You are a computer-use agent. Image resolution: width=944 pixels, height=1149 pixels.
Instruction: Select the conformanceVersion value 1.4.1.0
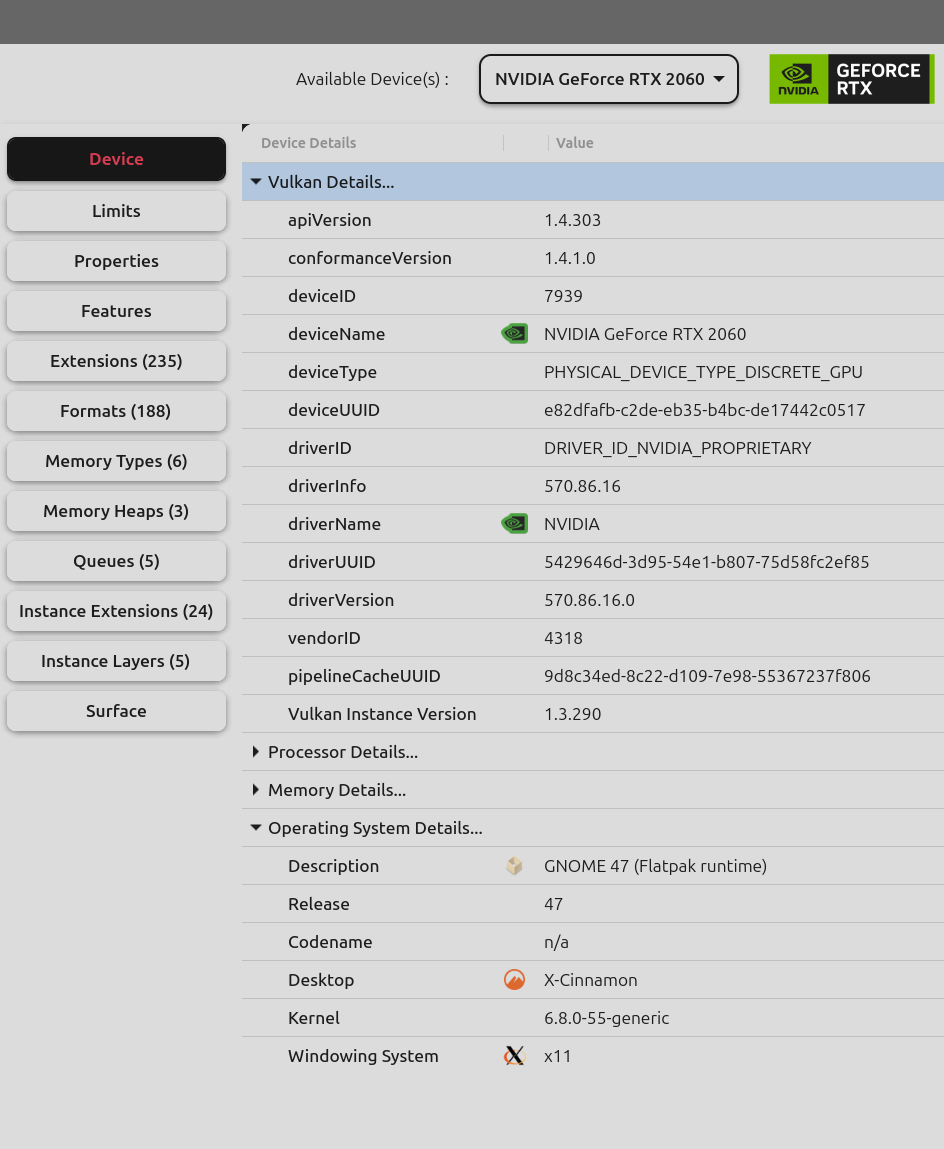pyautogui.click(x=569, y=258)
